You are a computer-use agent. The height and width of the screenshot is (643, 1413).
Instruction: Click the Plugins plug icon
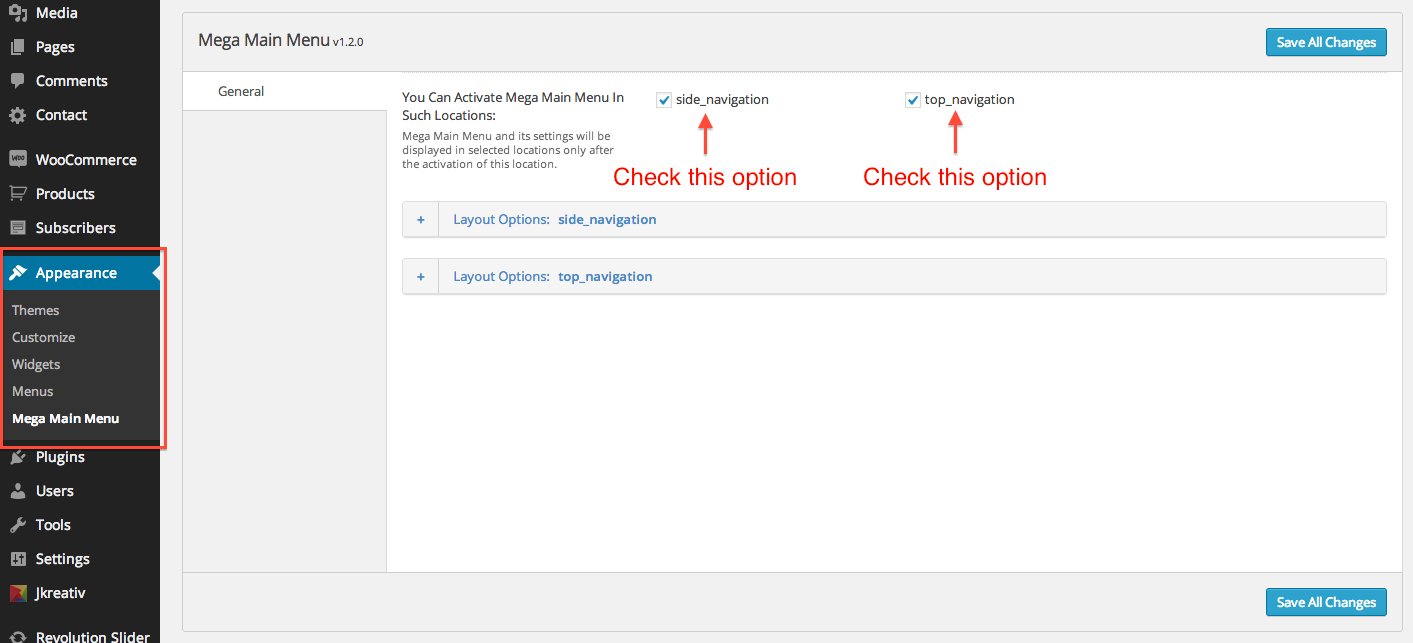pyautogui.click(x=17, y=457)
